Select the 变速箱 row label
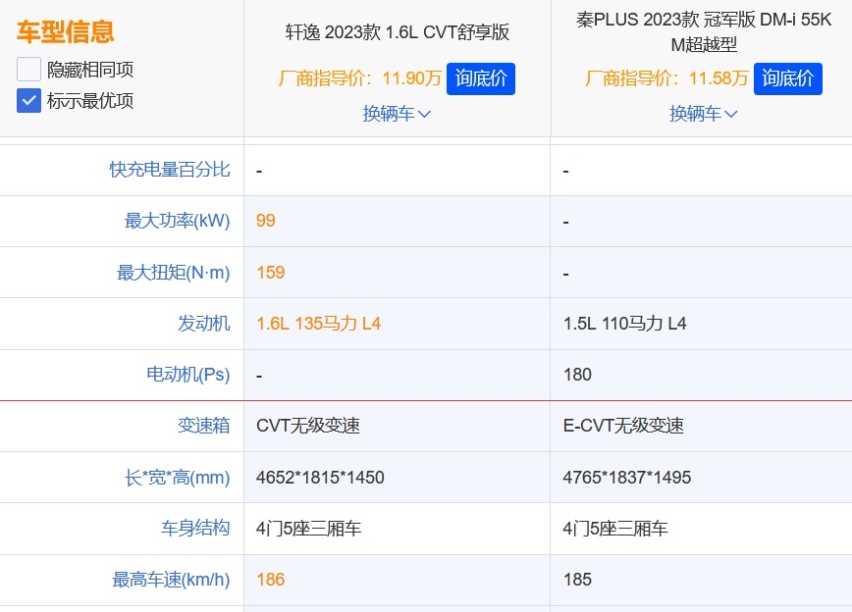This screenshot has height=612, width=852. 204,426
